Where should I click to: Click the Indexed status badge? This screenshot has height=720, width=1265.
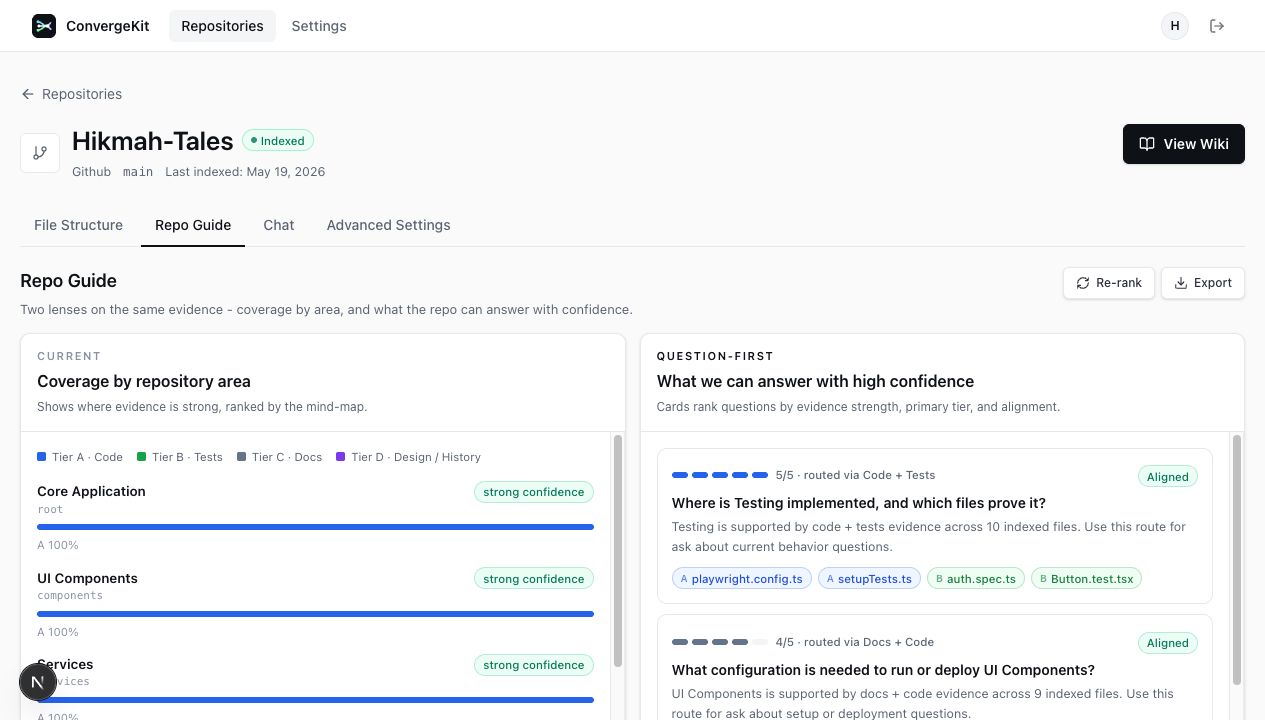tap(278, 141)
